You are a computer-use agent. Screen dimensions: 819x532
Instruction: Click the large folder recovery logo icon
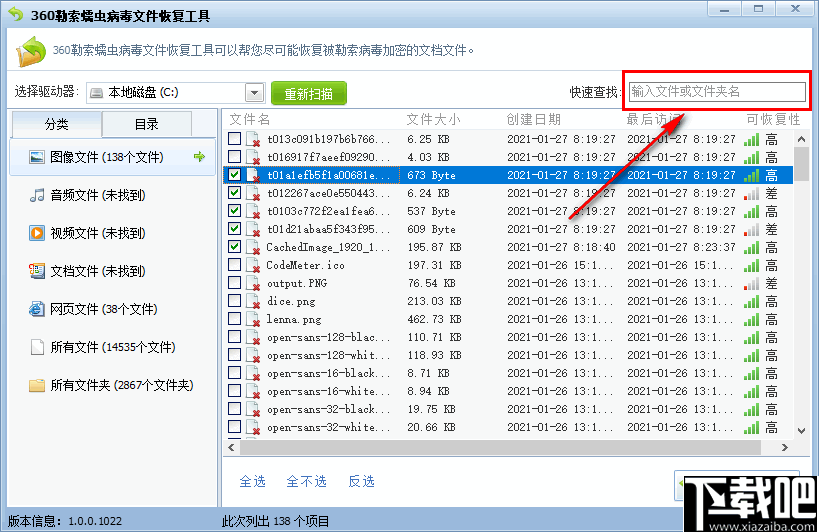click(31, 51)
